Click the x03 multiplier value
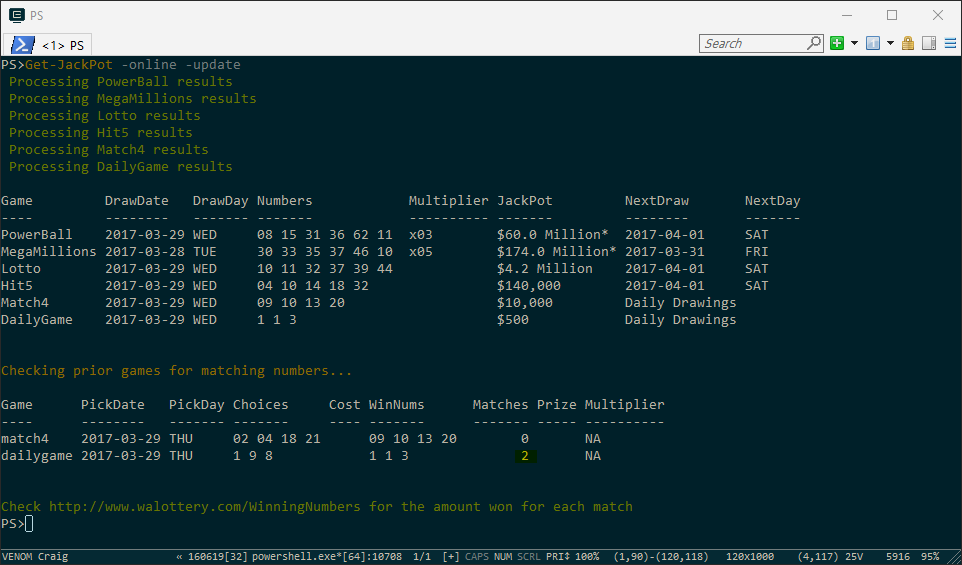This screenshot has width=962, height=565. [421, 234]
